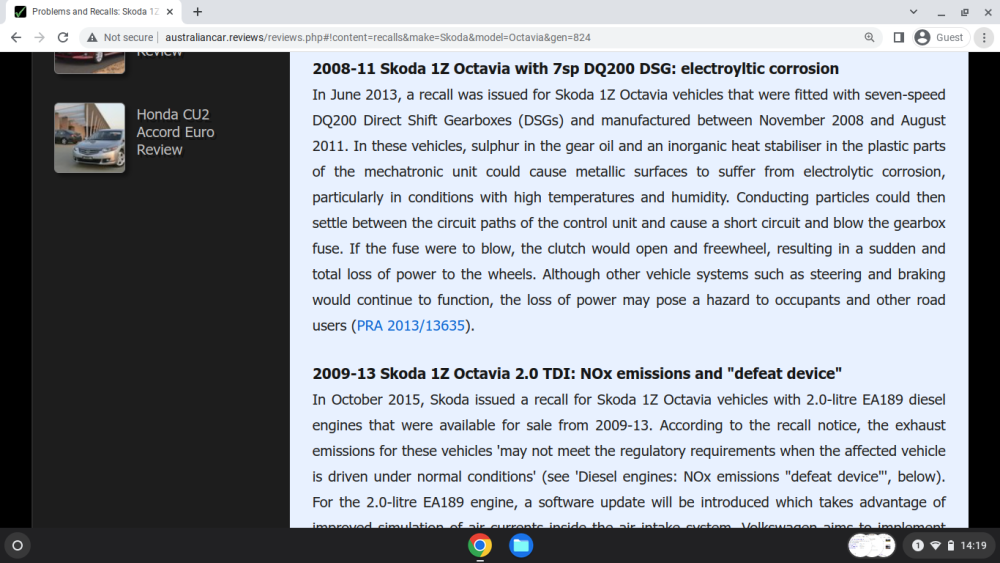
Task: Restore the browser window size
Action: pos(964,11)
